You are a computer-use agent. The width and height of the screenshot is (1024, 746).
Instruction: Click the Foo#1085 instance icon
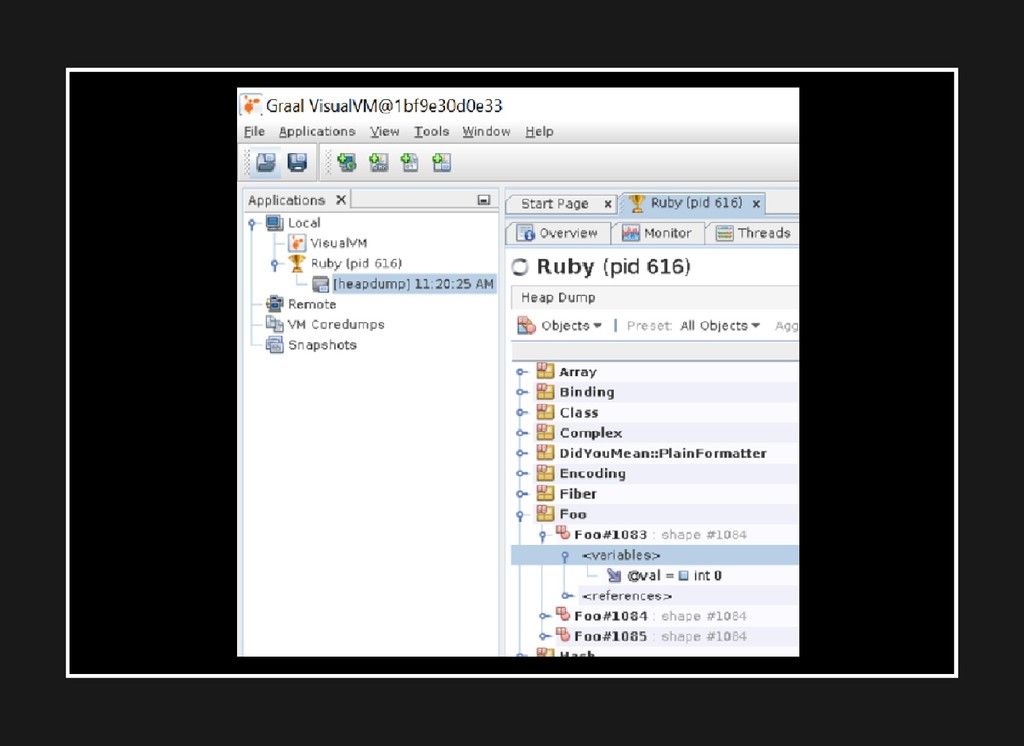click(x=563, y=634)
